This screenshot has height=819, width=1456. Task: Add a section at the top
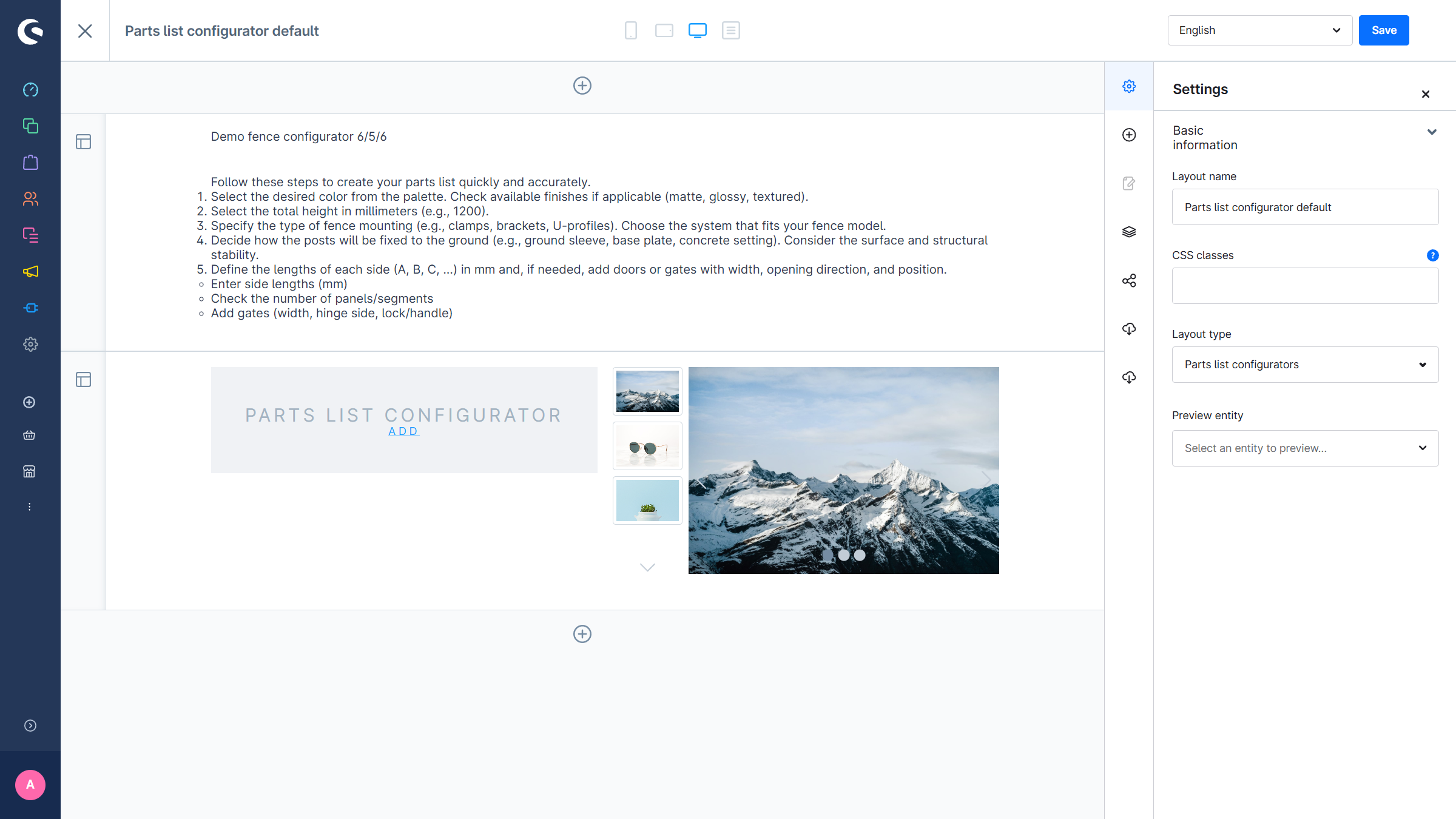click(582, 86)
